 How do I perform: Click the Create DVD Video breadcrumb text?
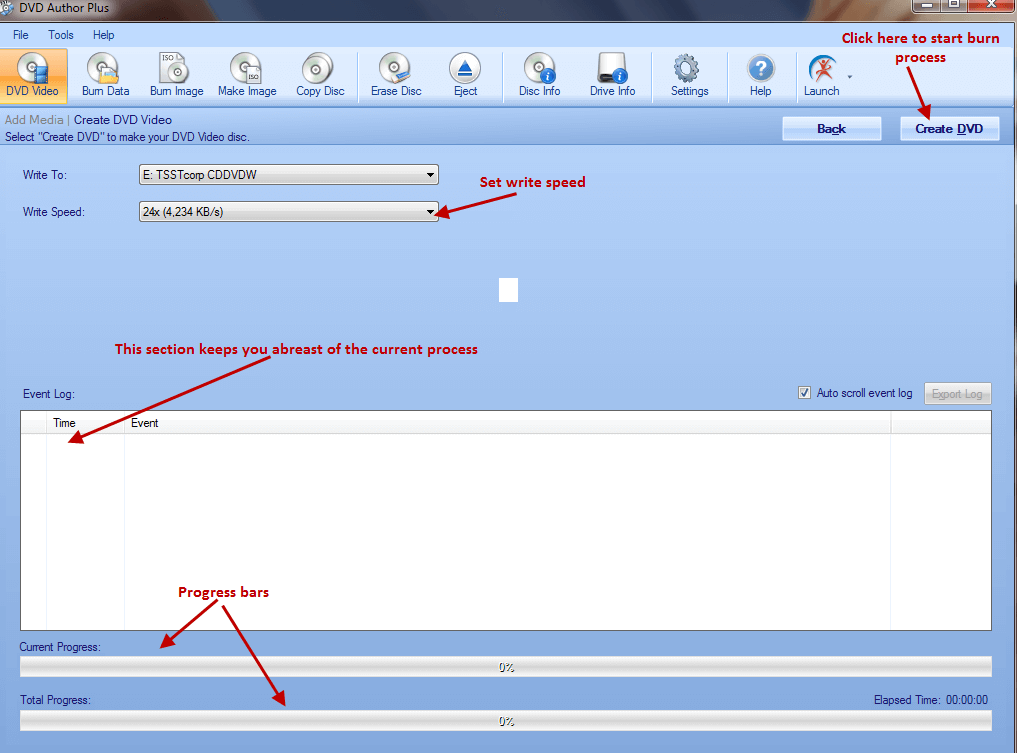click(123, 120)
